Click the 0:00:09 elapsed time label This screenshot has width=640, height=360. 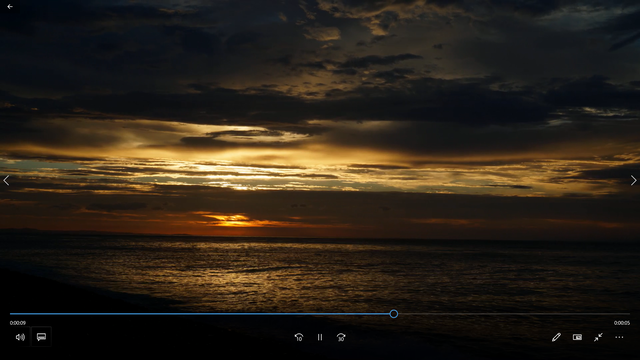tap(18, 323)
